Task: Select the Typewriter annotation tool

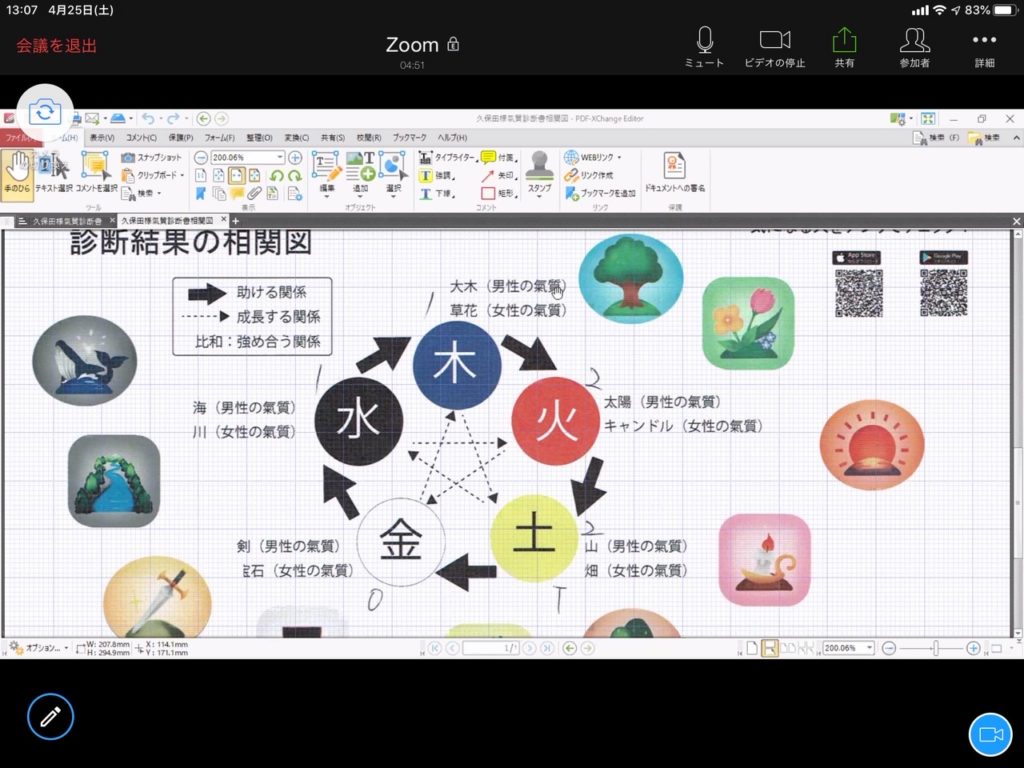Action: tap(448, 158)
